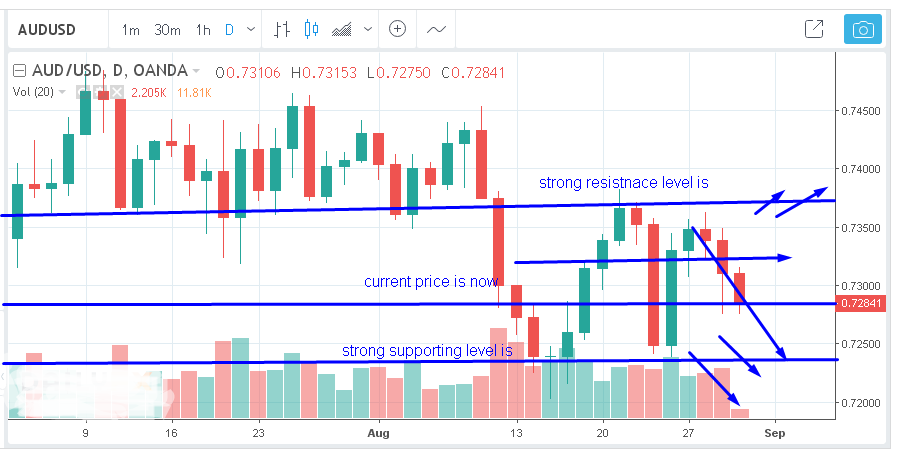Take a chart snapshot with camera button
Viewport: 901px width, 450px height.
(x=860, y=29)
